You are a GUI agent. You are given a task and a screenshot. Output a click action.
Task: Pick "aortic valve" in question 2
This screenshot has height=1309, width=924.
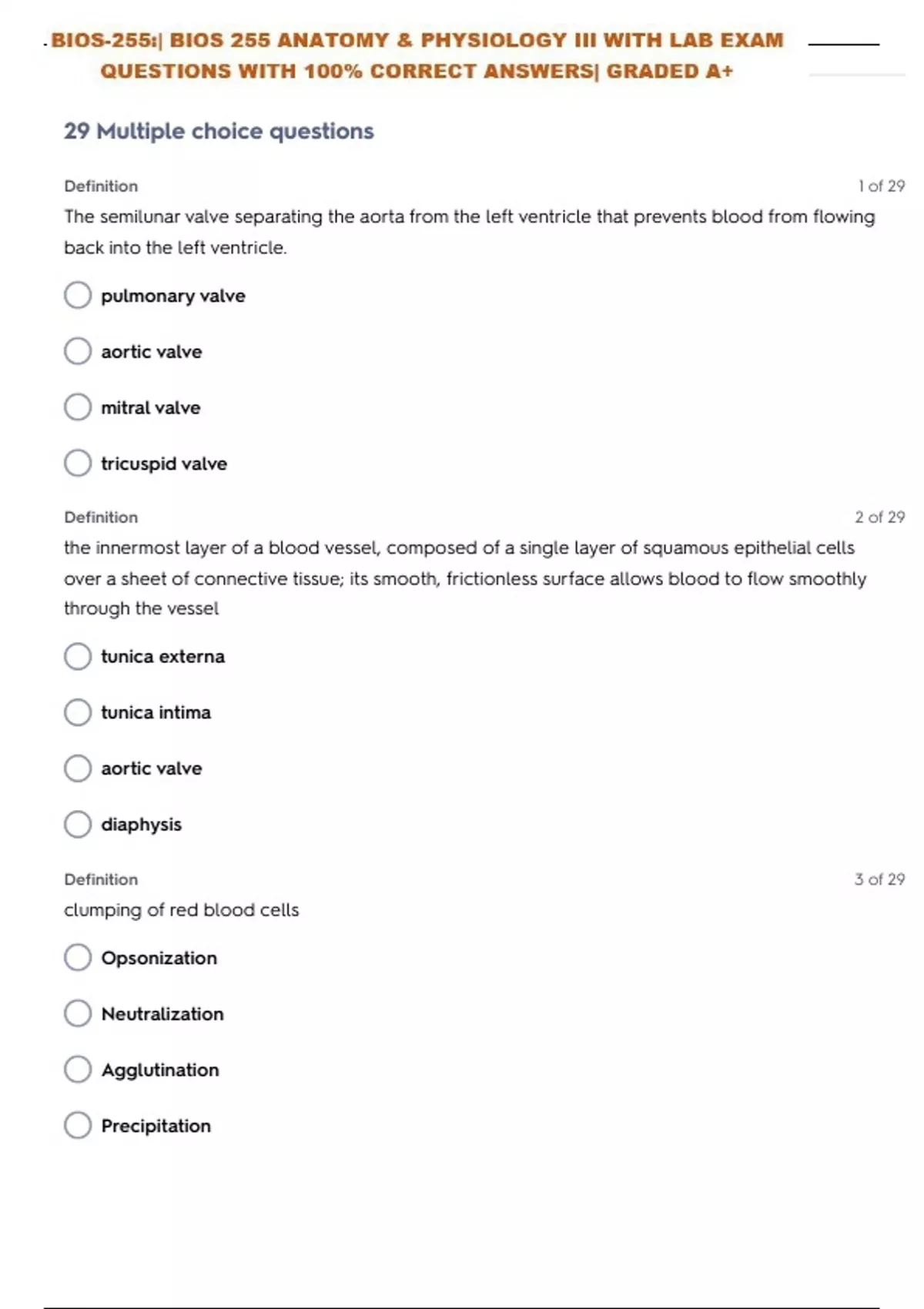point(78,768)
